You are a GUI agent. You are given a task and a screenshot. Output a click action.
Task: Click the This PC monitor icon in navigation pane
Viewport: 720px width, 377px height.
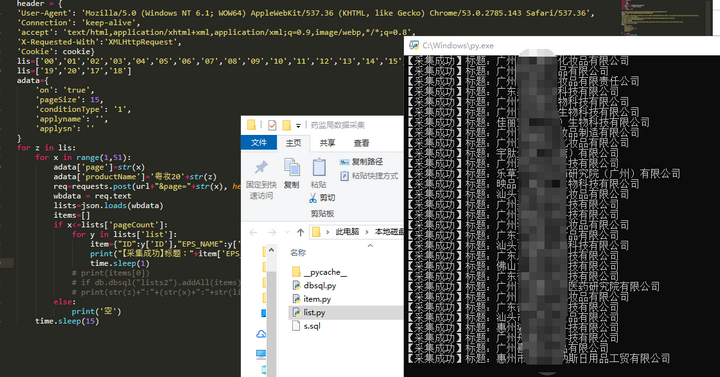pyautogui.click(x=261, y=354)
